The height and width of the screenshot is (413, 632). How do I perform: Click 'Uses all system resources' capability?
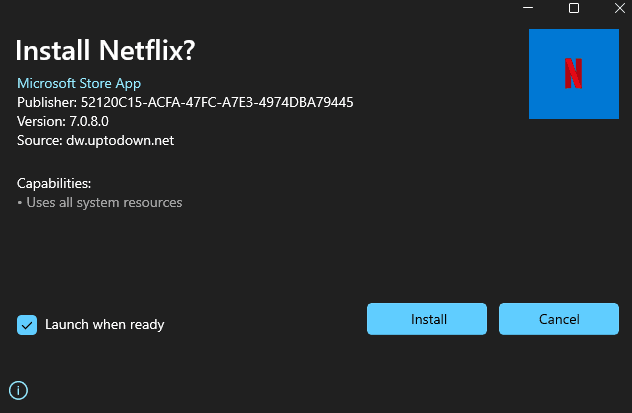tap(103, 202)
